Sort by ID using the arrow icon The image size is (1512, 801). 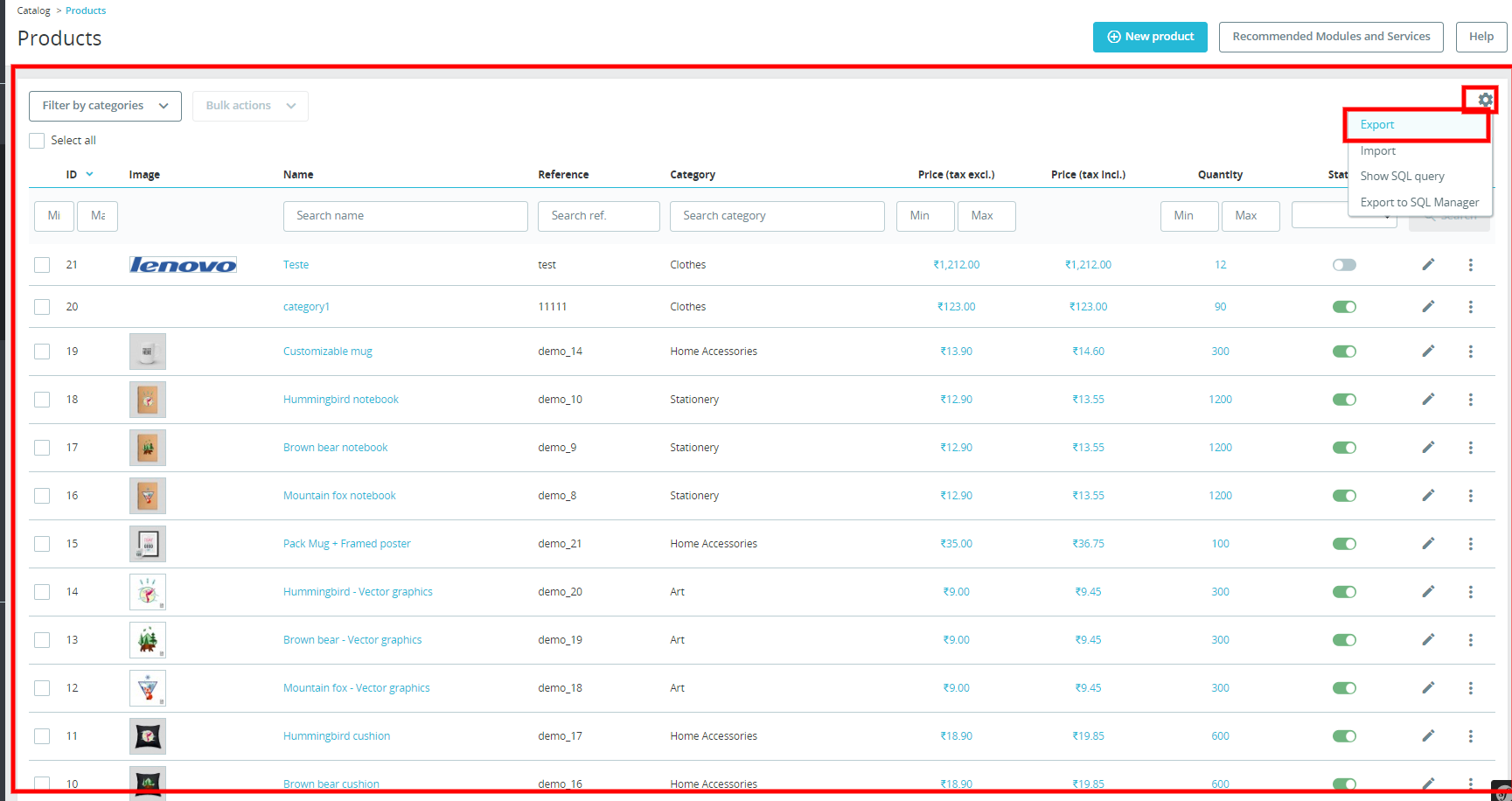pyautogui.click(x=89, y=174)
